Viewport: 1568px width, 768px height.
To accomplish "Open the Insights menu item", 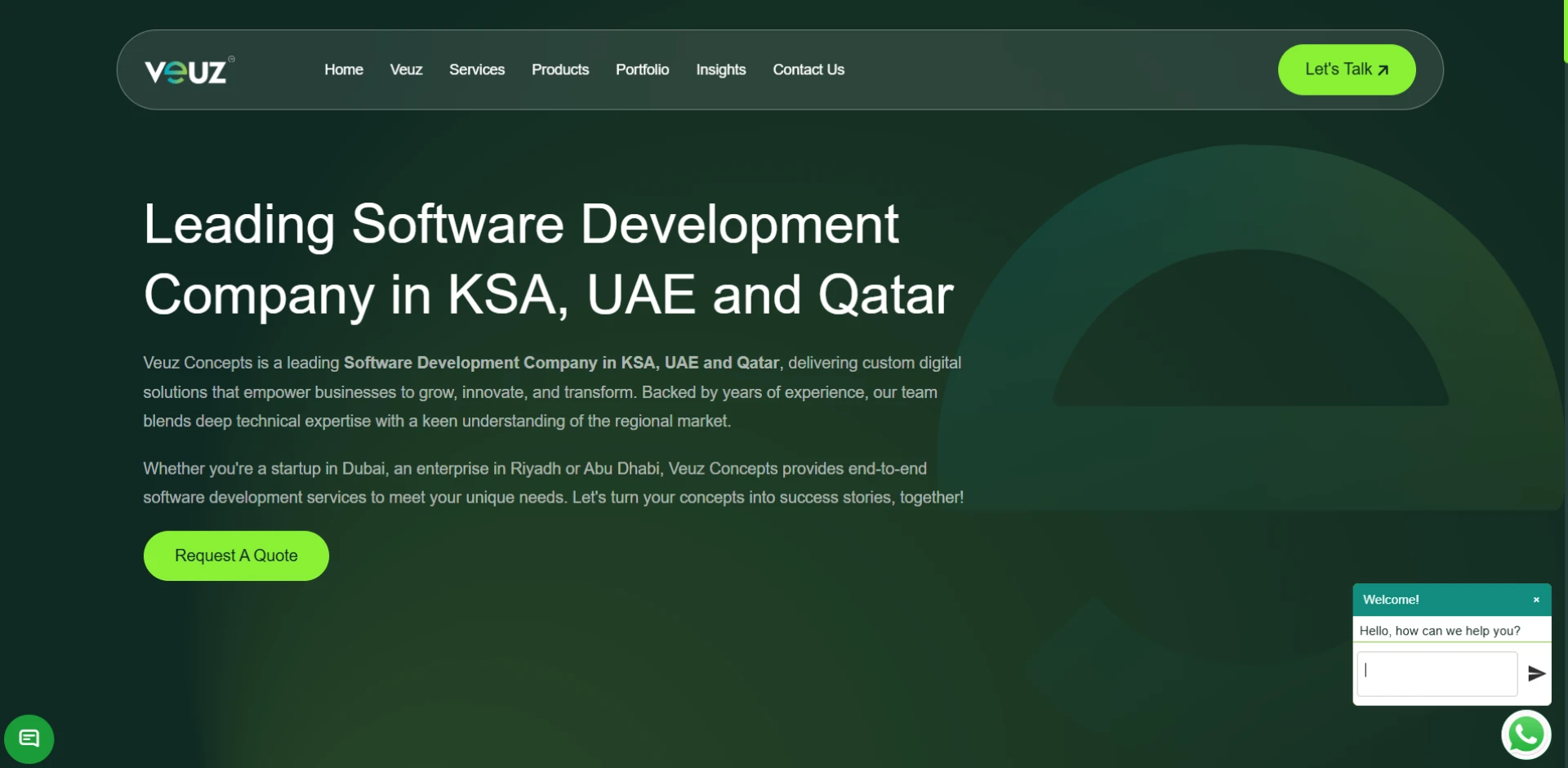I will click(721, 70).
